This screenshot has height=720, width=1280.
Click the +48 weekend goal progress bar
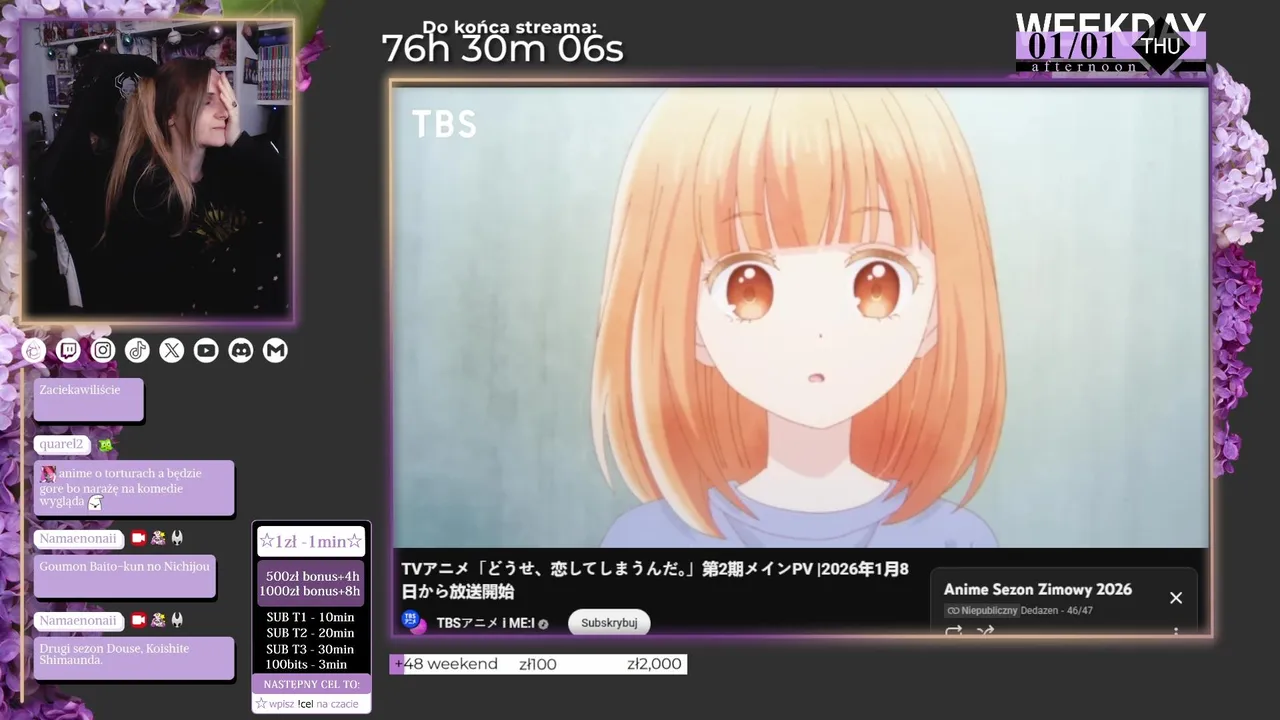538,664
